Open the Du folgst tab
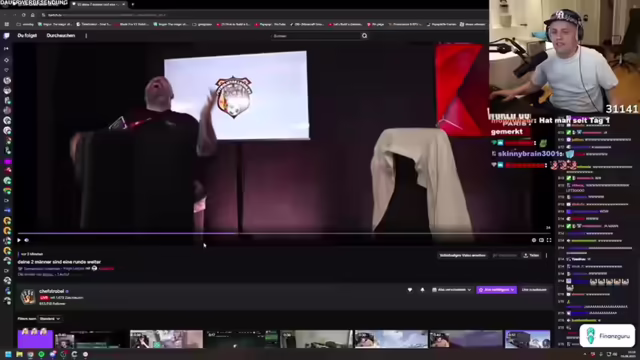Viewport: 640px width, 360px height. click(x=27, y=36)
